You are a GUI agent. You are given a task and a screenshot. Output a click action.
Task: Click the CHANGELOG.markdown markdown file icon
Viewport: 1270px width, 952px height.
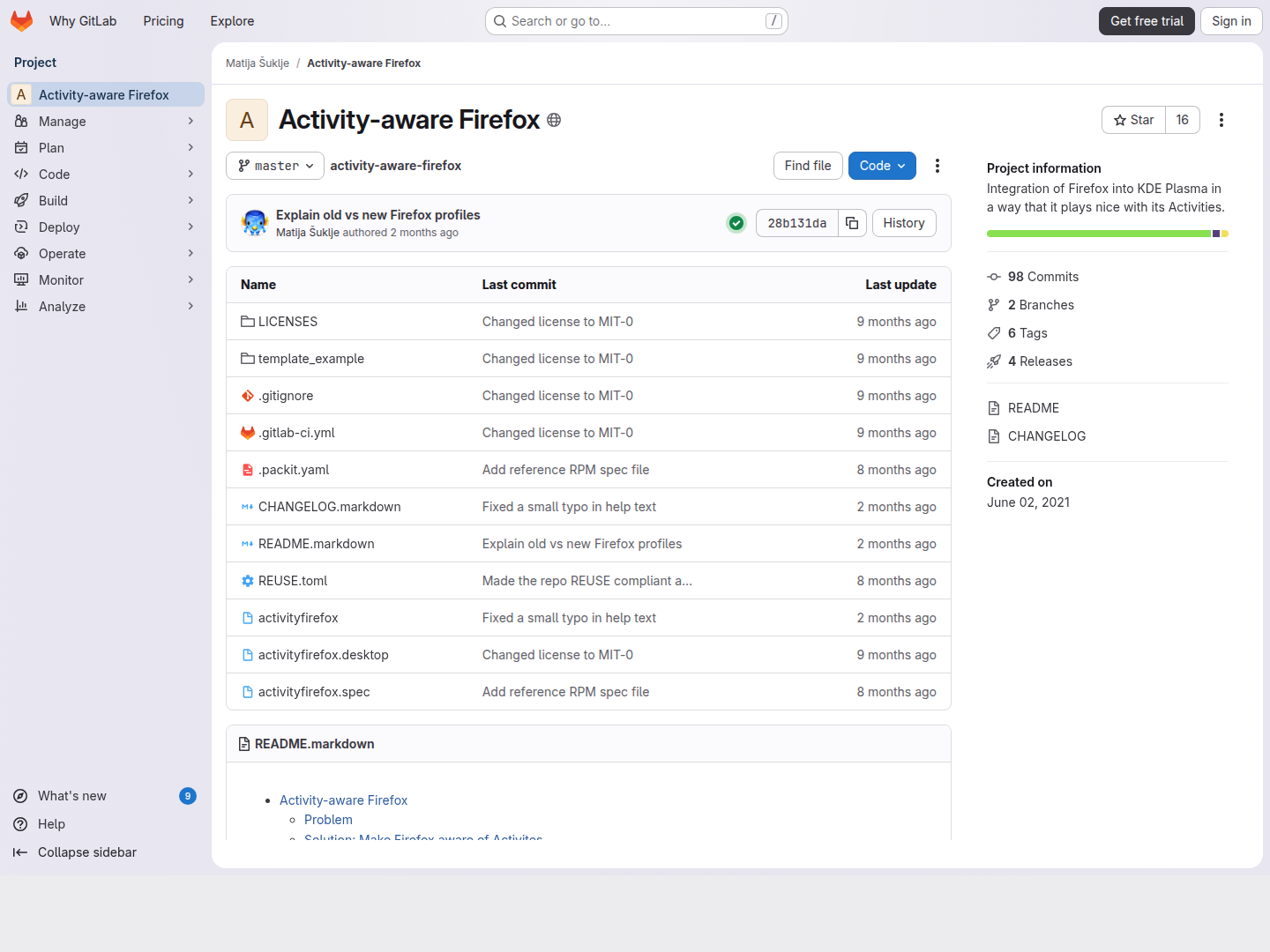(248, 507)
